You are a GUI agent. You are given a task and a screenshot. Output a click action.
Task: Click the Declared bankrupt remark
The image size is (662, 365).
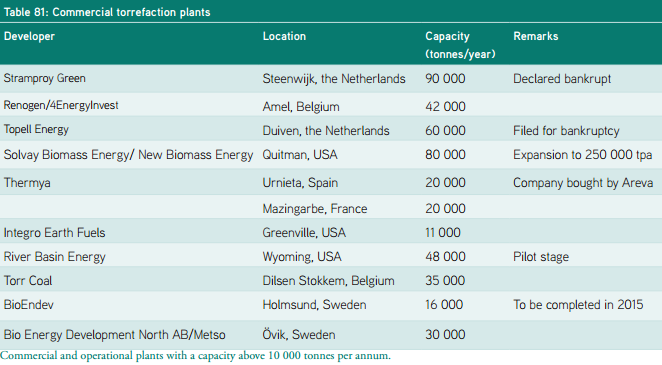click(x=562, y=78)
